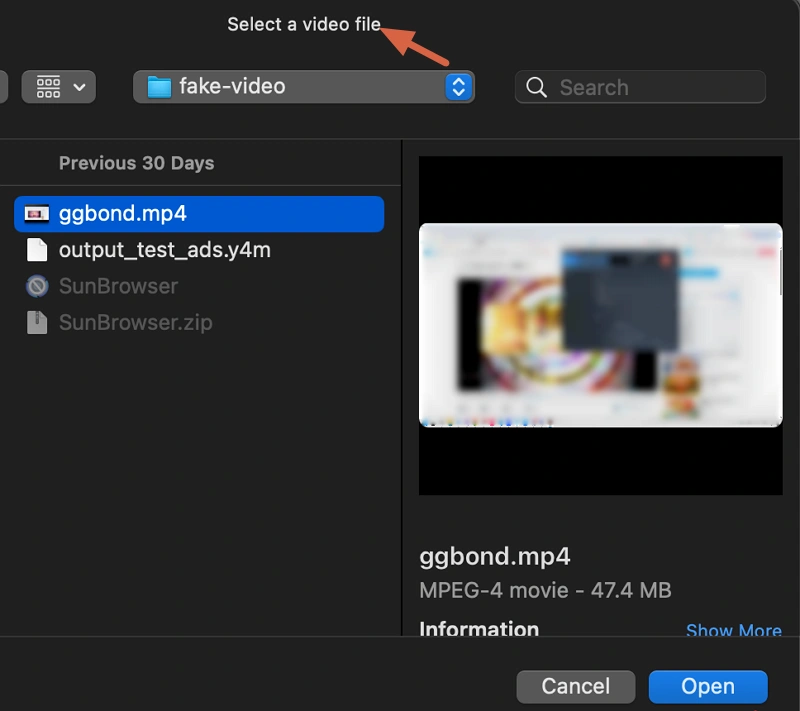Viewport: 800px width, 711px height.
Task: Click the partially visible toolbar icon at left edge
Action: click(4, 87)
